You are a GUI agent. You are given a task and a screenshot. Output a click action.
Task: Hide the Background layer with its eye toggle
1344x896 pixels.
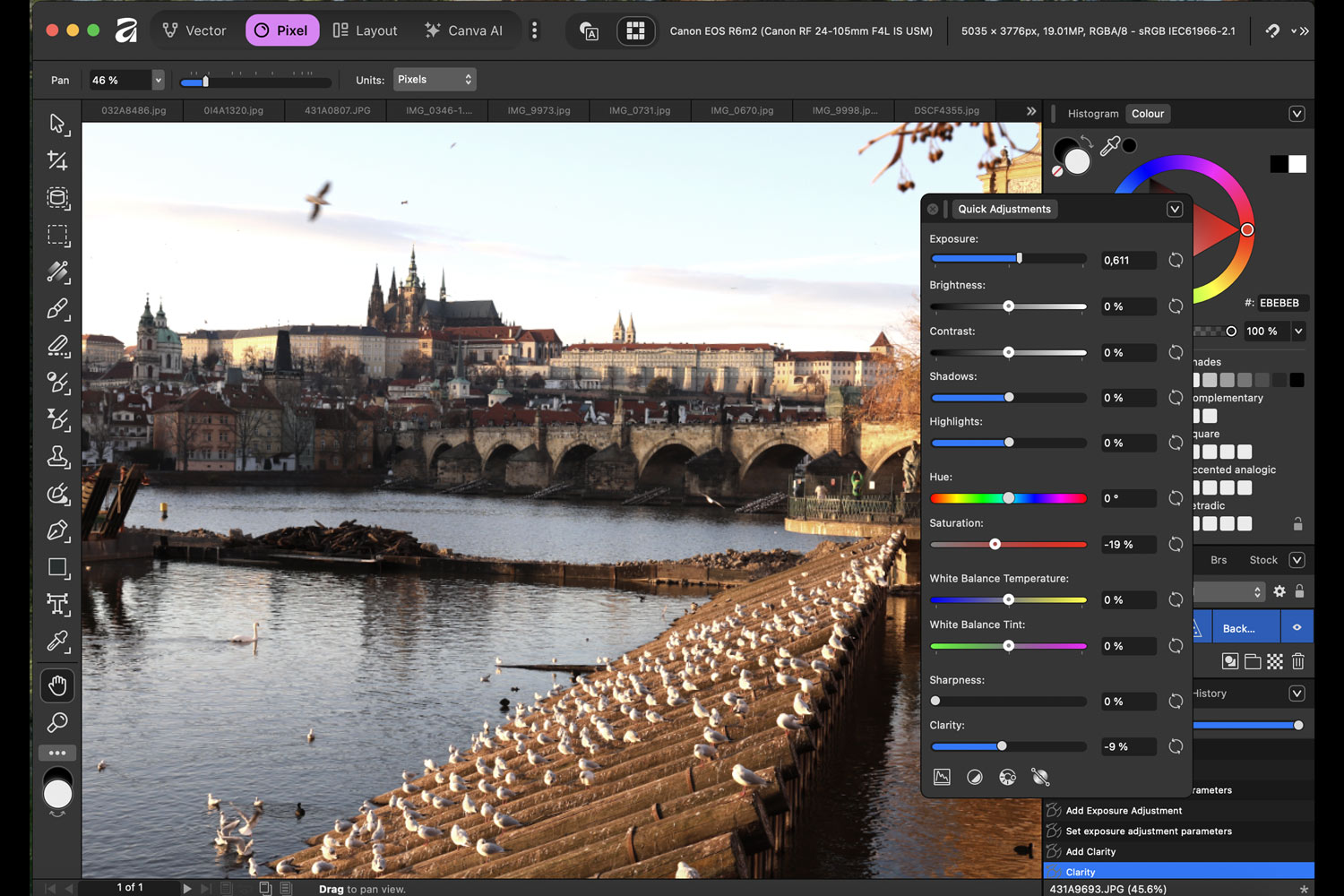[x=1297, y=626]
